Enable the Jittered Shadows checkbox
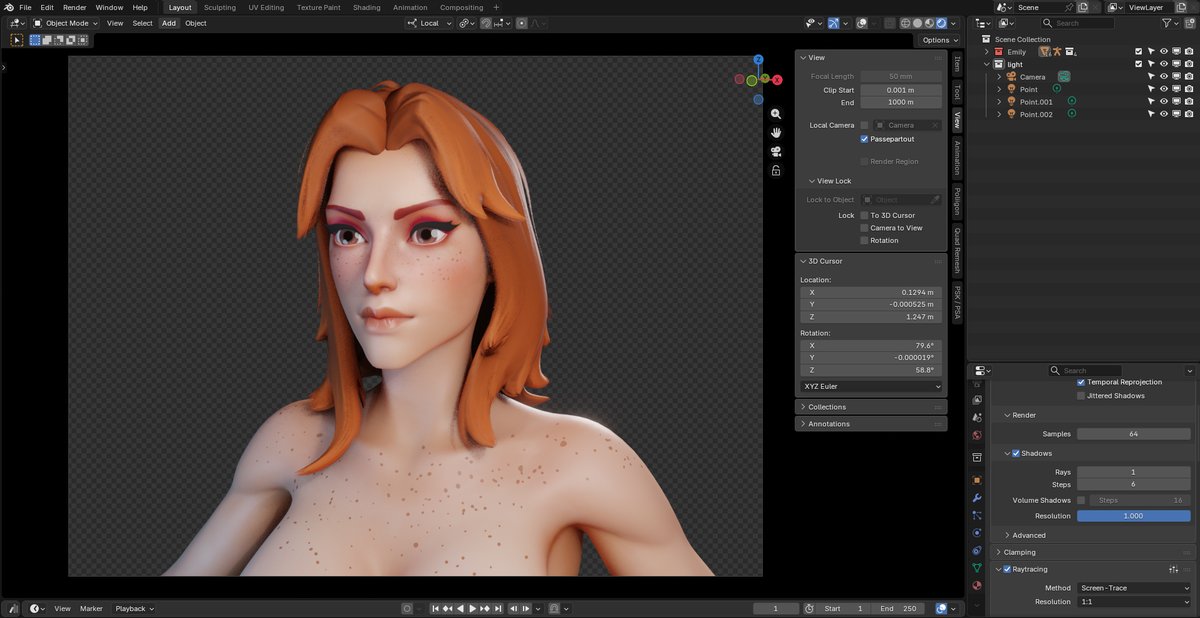Screen dimensions: 1200x618 (x=1081, y=396)
